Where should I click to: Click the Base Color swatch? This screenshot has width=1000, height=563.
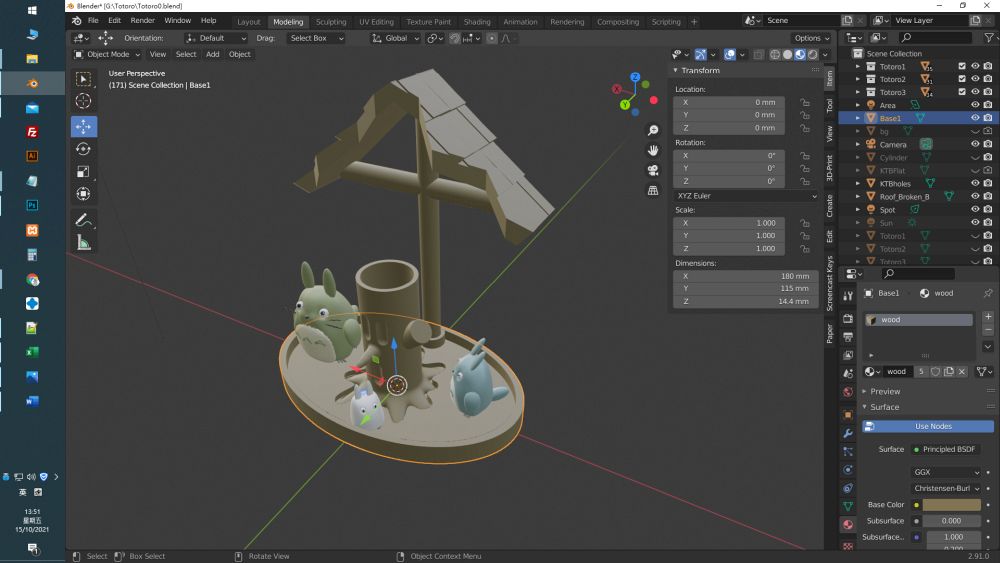click(x=951, y=505)
